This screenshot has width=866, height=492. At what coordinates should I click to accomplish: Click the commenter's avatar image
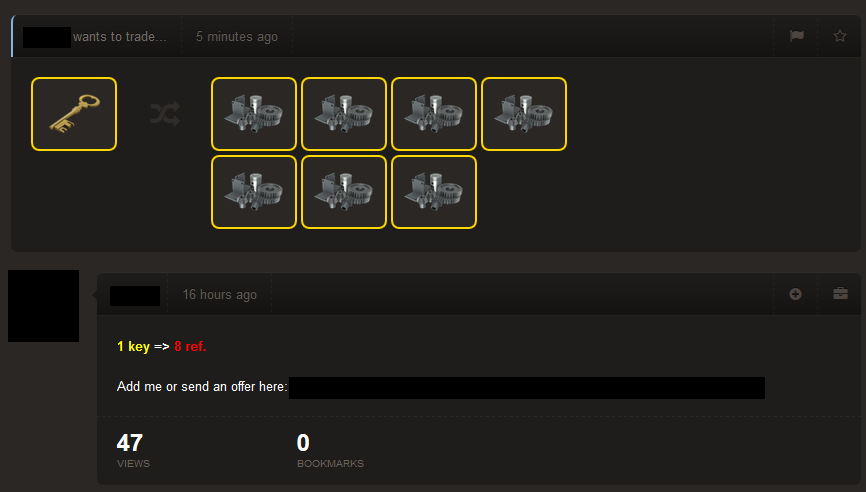point(44,306)
